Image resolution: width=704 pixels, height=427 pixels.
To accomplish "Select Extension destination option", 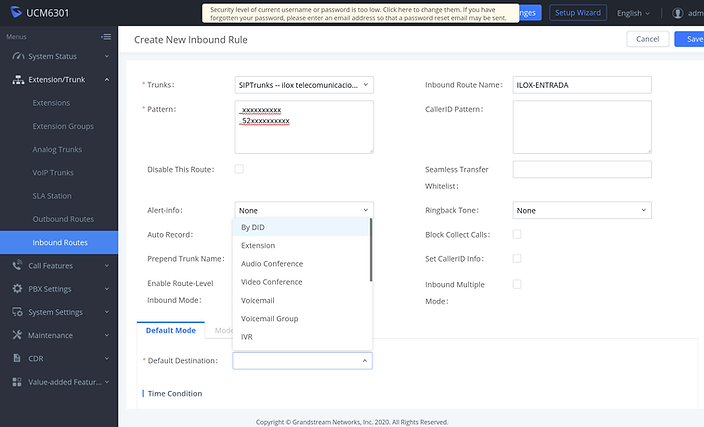I will pyautogui.click(x=301, y=245).
